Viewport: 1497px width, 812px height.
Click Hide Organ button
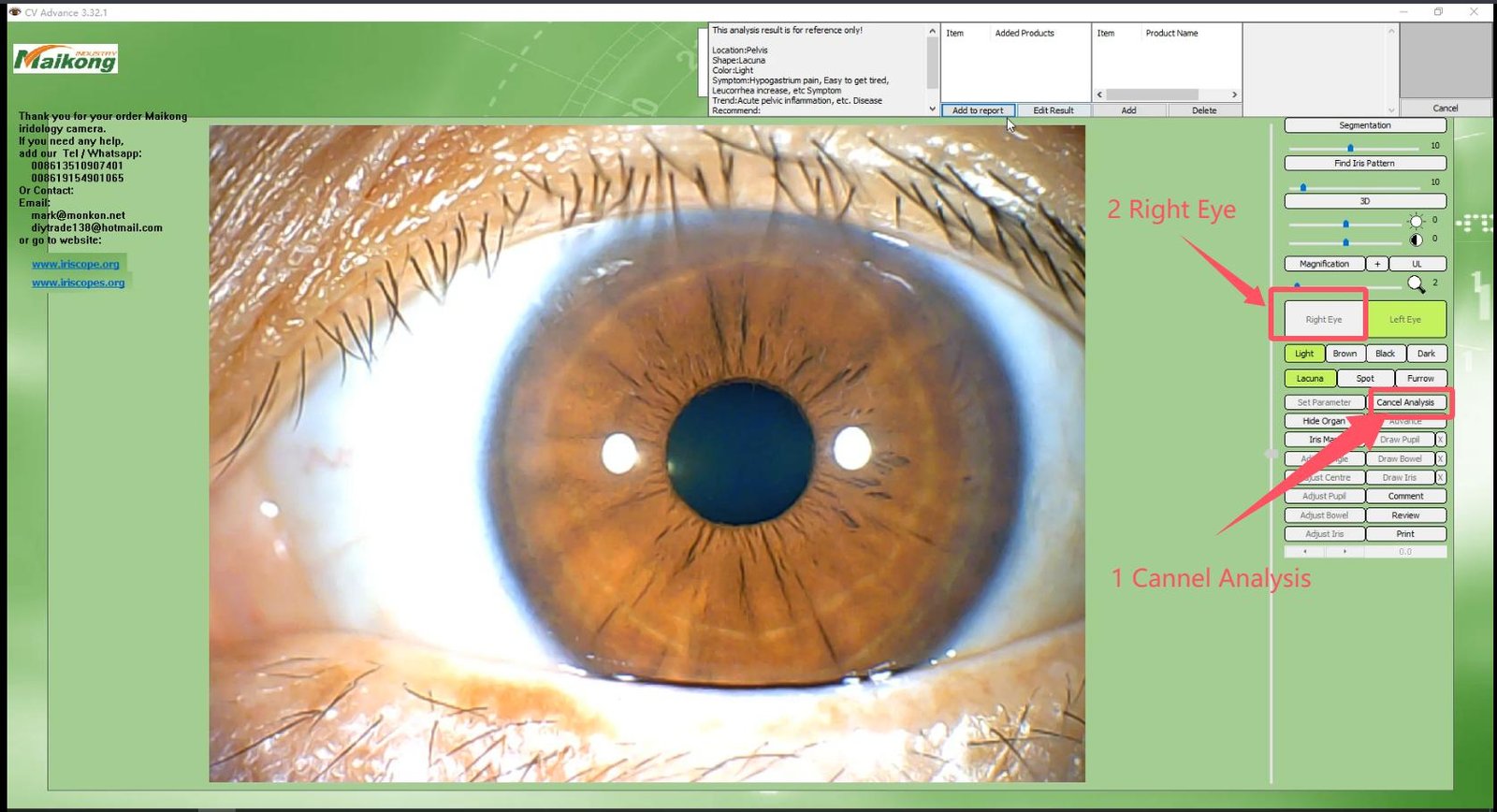pyautogui.click(x=1324, y=421)
